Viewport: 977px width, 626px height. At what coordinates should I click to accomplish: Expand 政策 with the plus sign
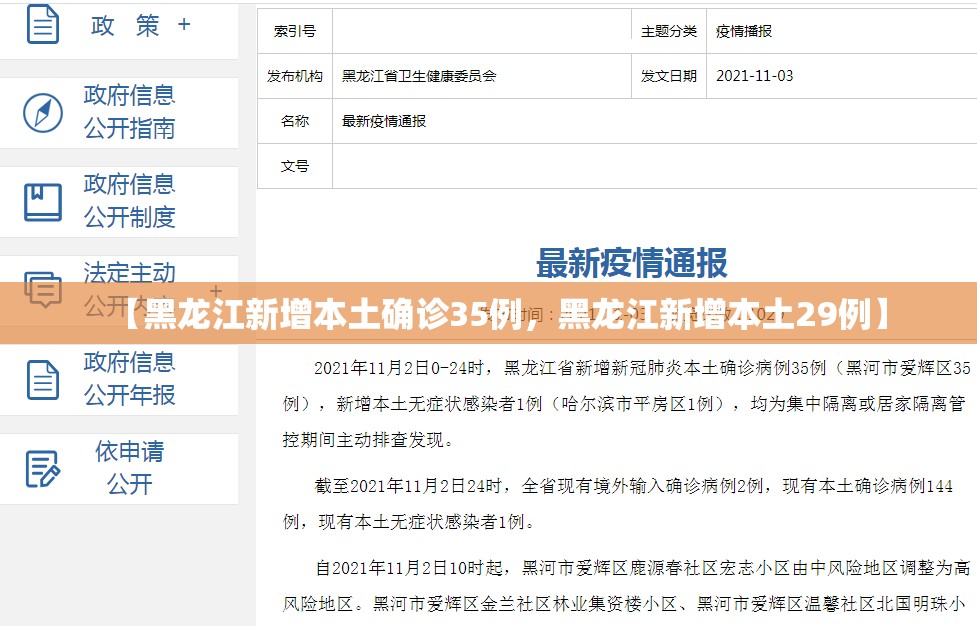(x=184, y=24)
